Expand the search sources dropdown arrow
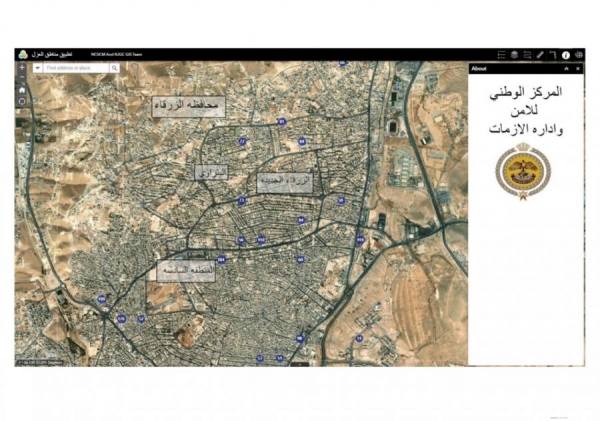 click(38, 68)
